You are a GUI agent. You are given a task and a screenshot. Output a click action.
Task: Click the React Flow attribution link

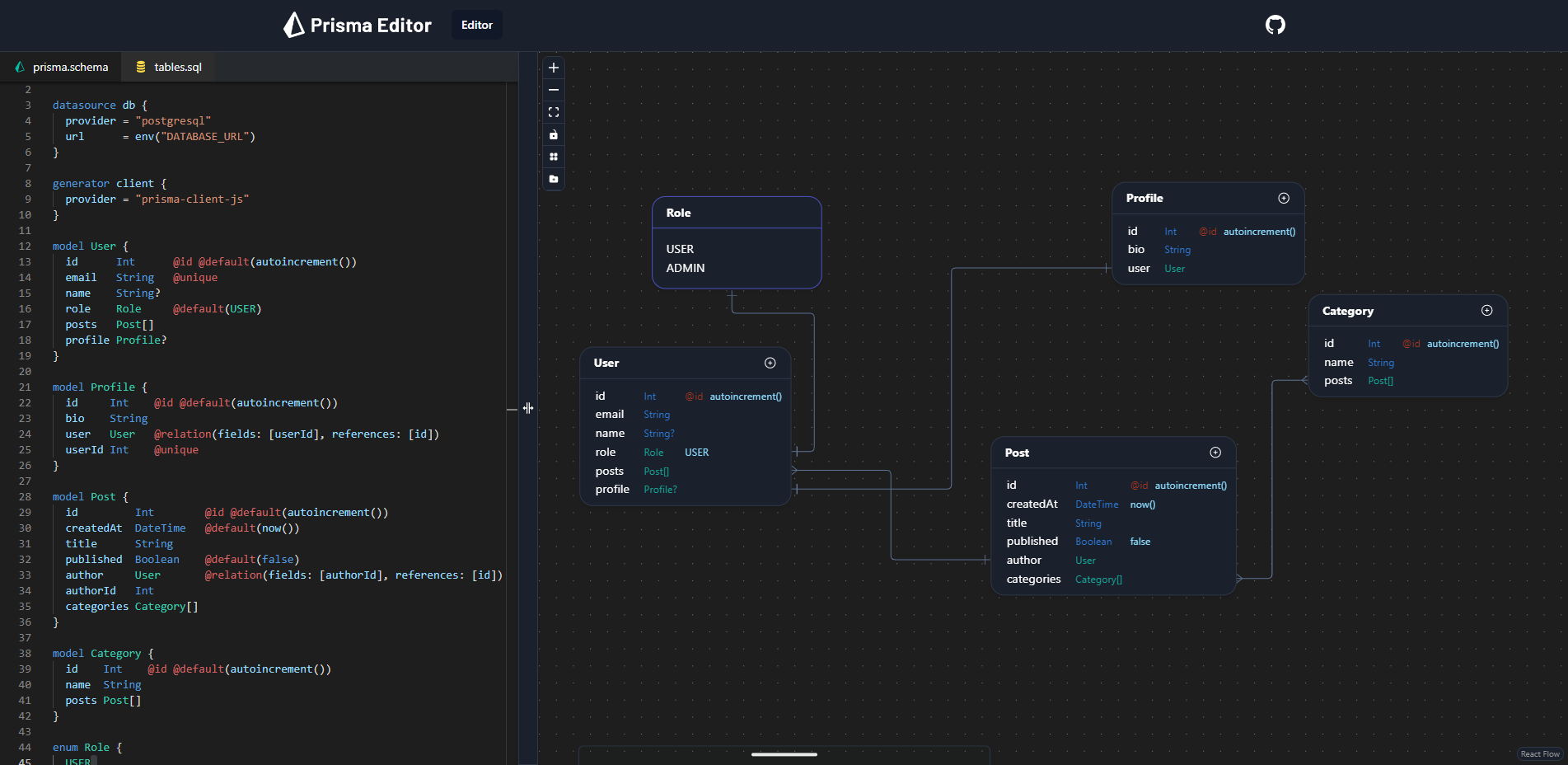(1540, 754)
